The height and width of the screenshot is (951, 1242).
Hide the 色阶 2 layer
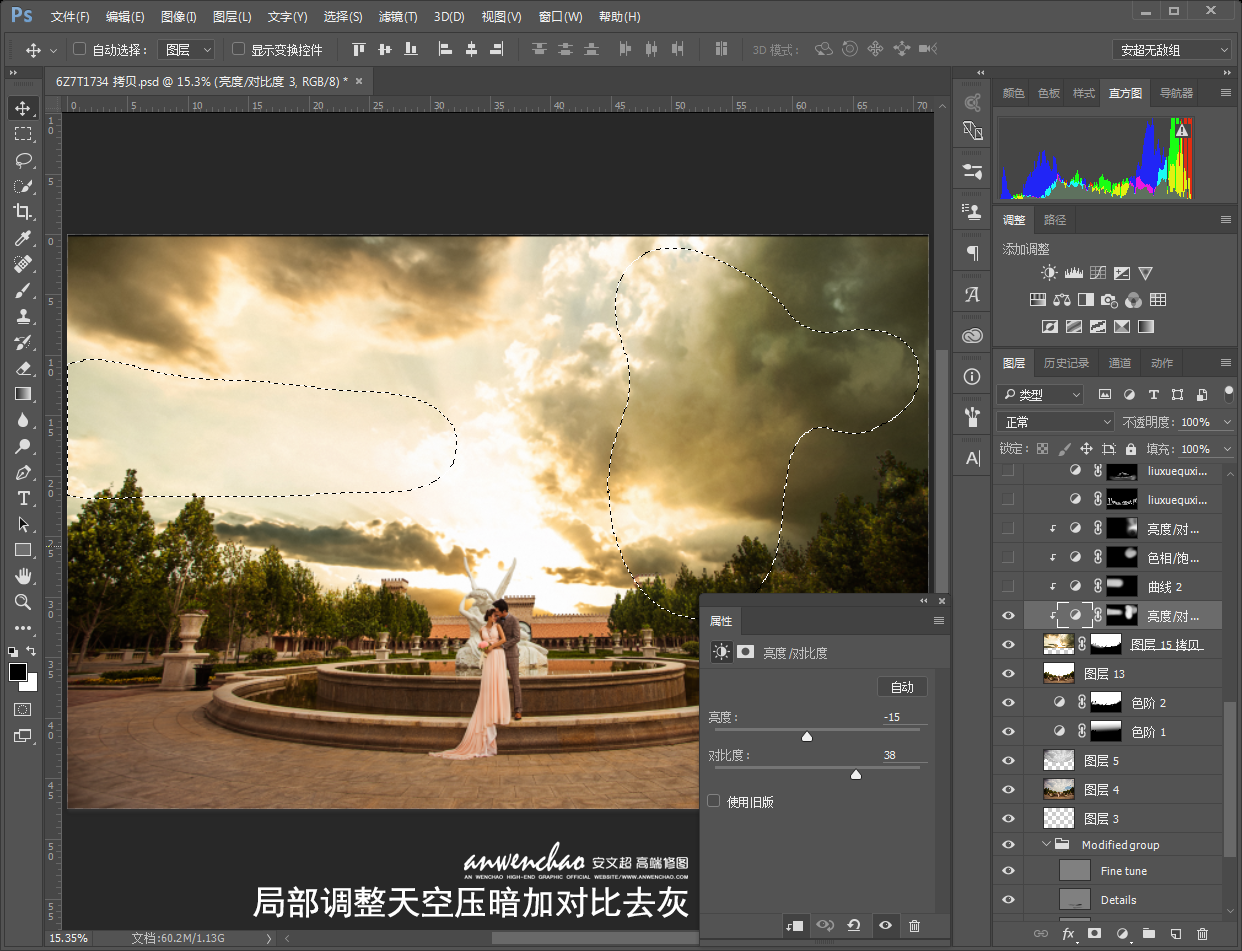click(x=1008, y=702)
